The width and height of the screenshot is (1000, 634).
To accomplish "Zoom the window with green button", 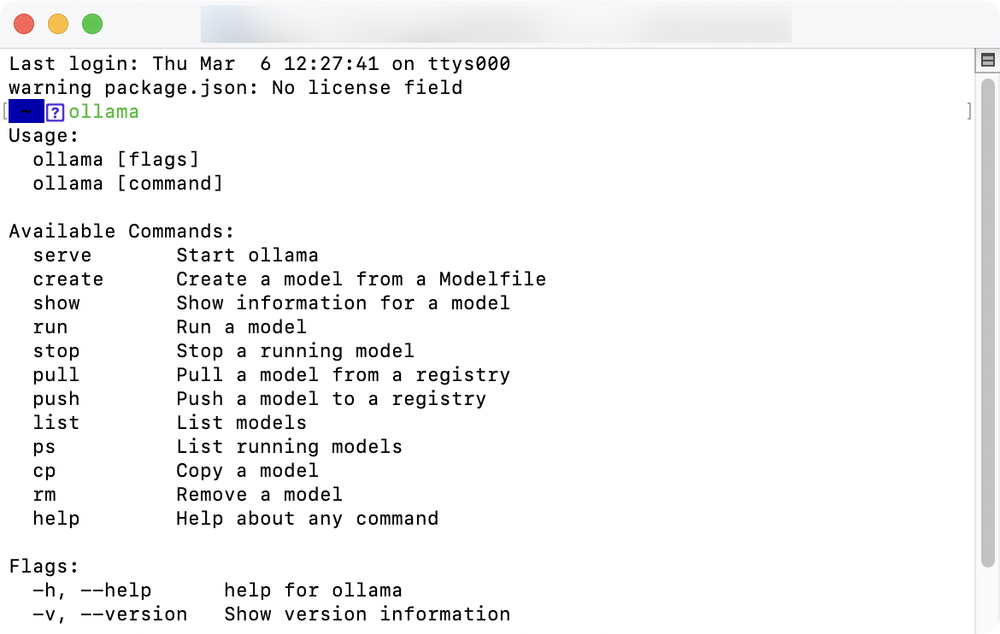I will [92, 24].
